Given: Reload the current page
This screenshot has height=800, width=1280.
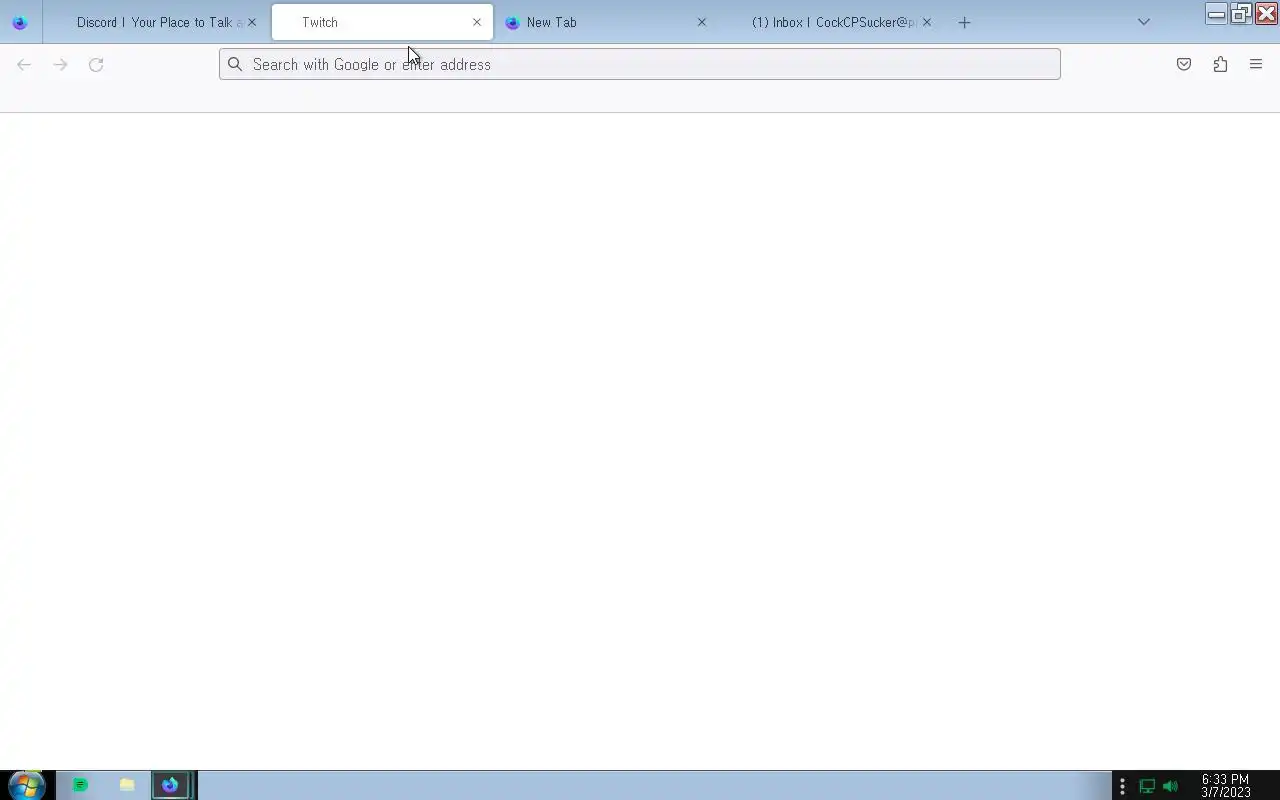Looking at the screenshot, I should pyautogui.click(x=96, y=64).
